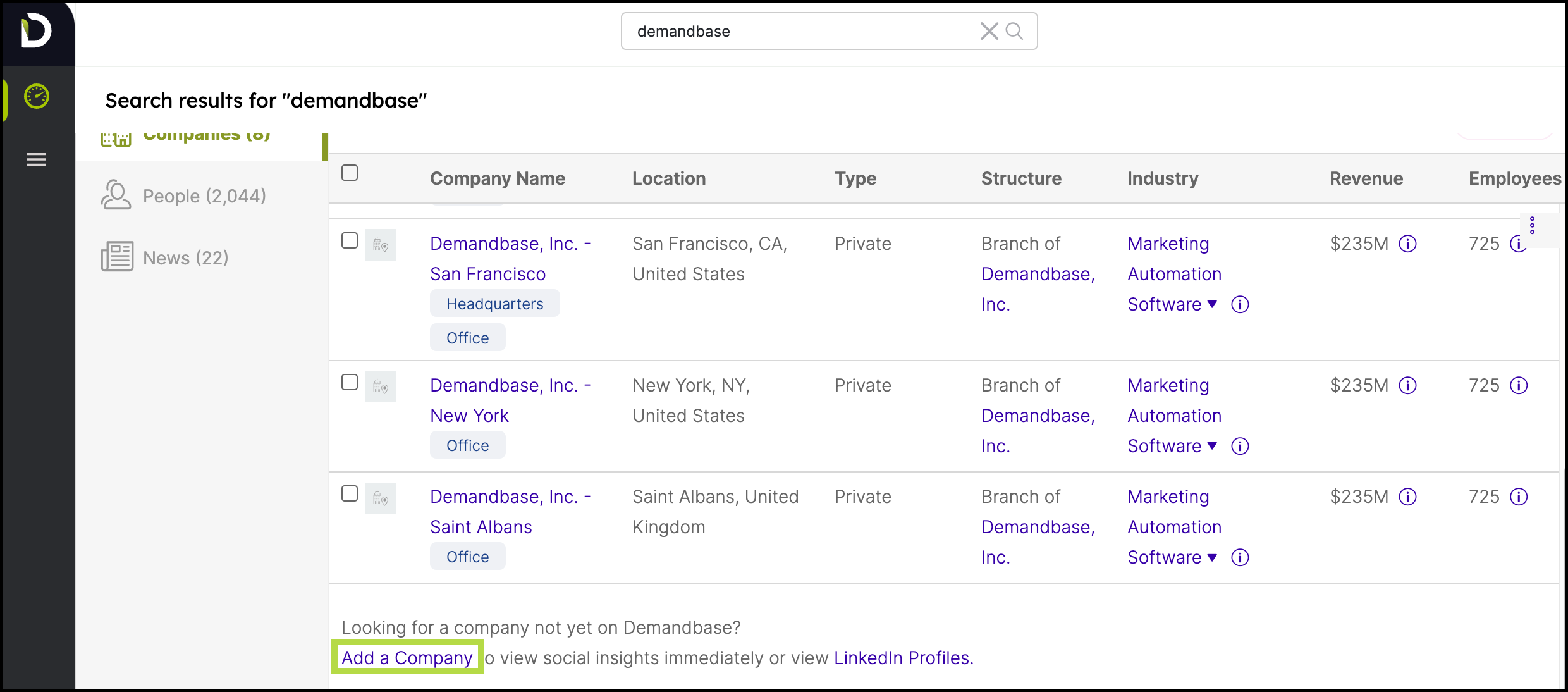The image size is (1568, 692).
Task: Click the magnifier search icon
Action: coord(1014,31)
